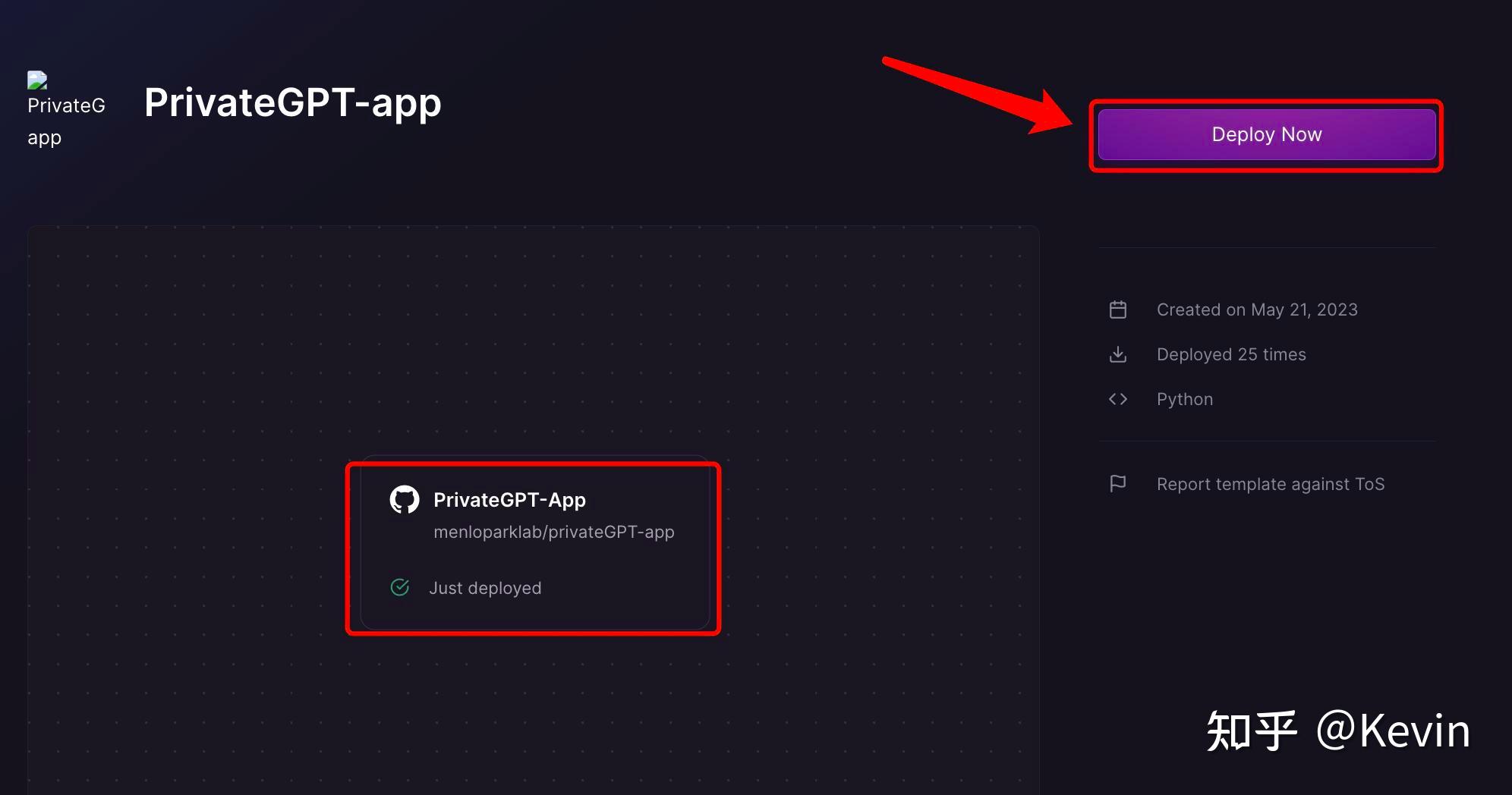Click Deployed 25 times text
The height and width of the screenshot is (795, 1512).
pyautogui.click(x=1230, y=354)
